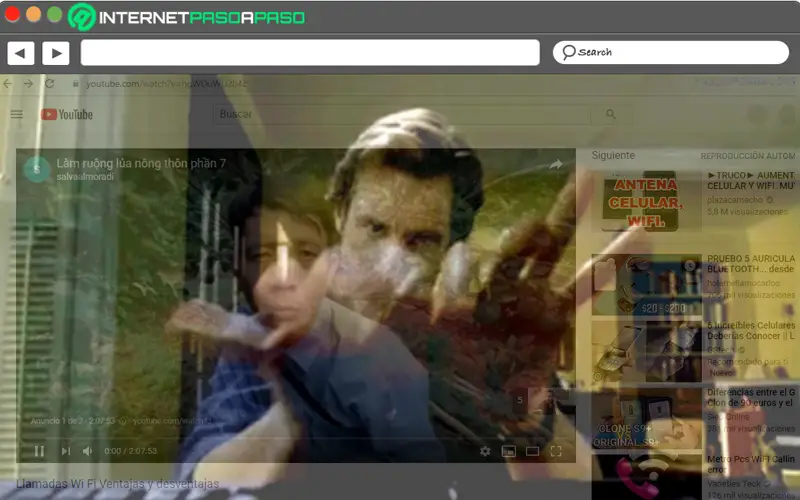
Task: Click the video progress bar
Action: tap(296, 437)
